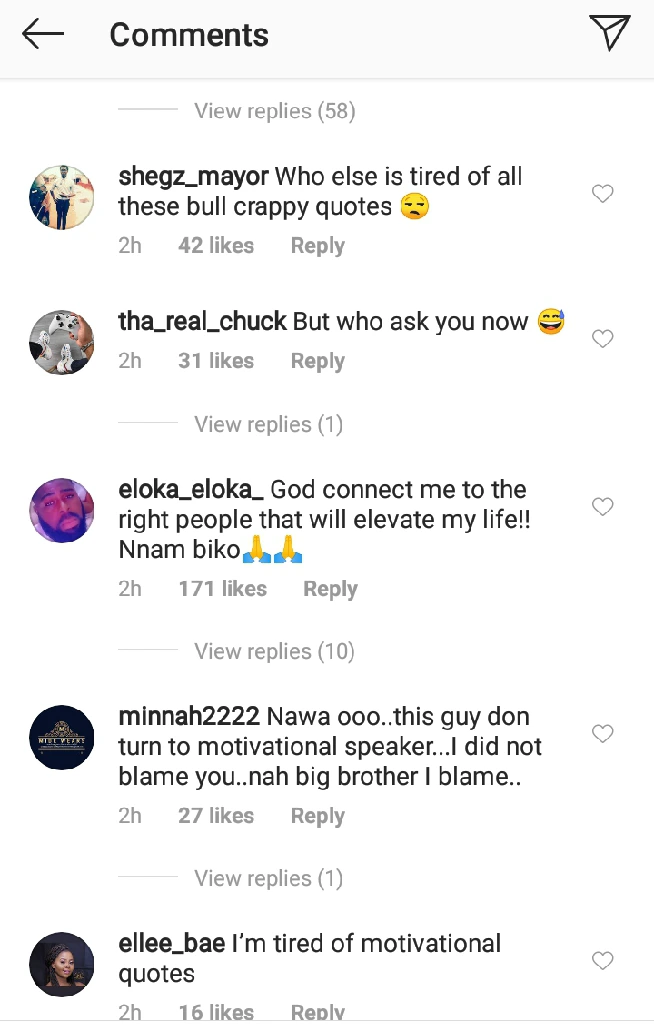Like eloka_eloka_'s comment with heart
Viewport: 654px width, 1026px height.
pos(602,507)
